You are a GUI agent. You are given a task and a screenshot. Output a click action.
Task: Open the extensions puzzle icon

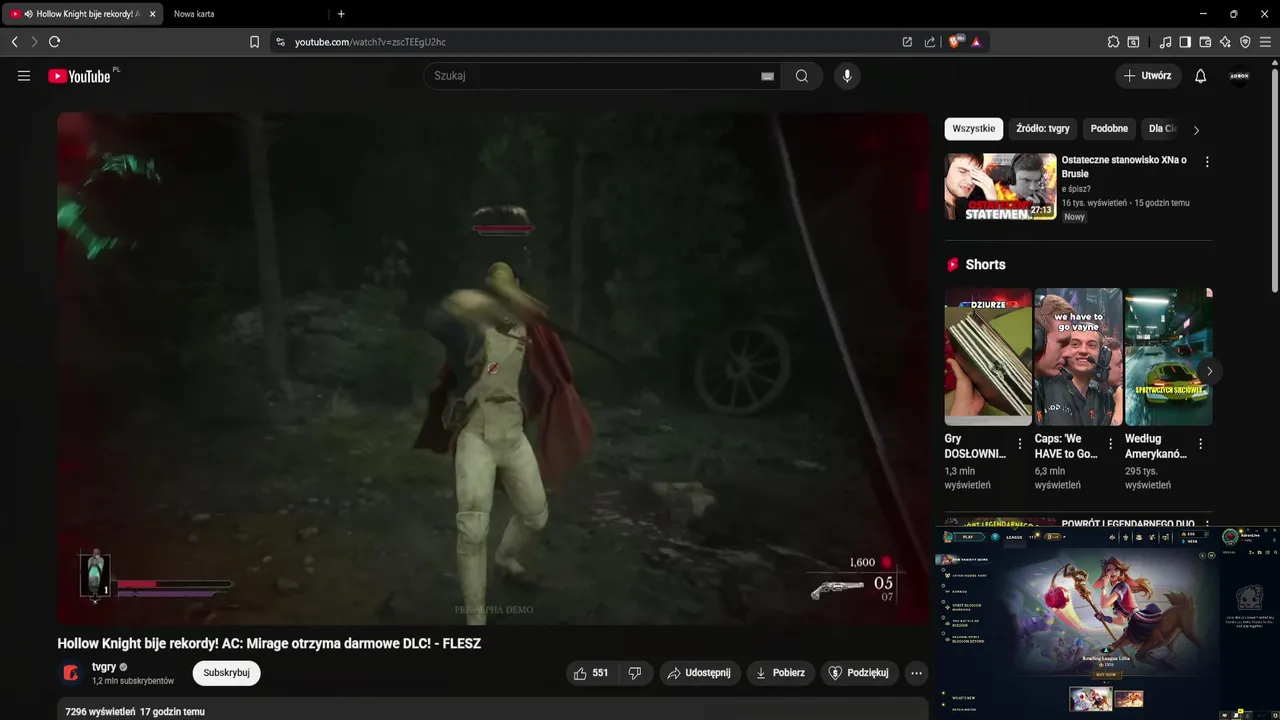point(1113,42)
